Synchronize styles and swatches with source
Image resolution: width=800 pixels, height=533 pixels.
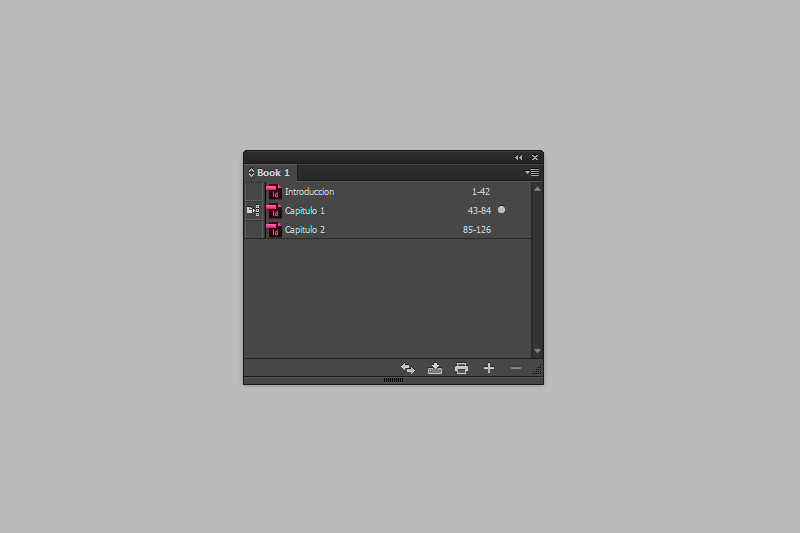[408, 368]
